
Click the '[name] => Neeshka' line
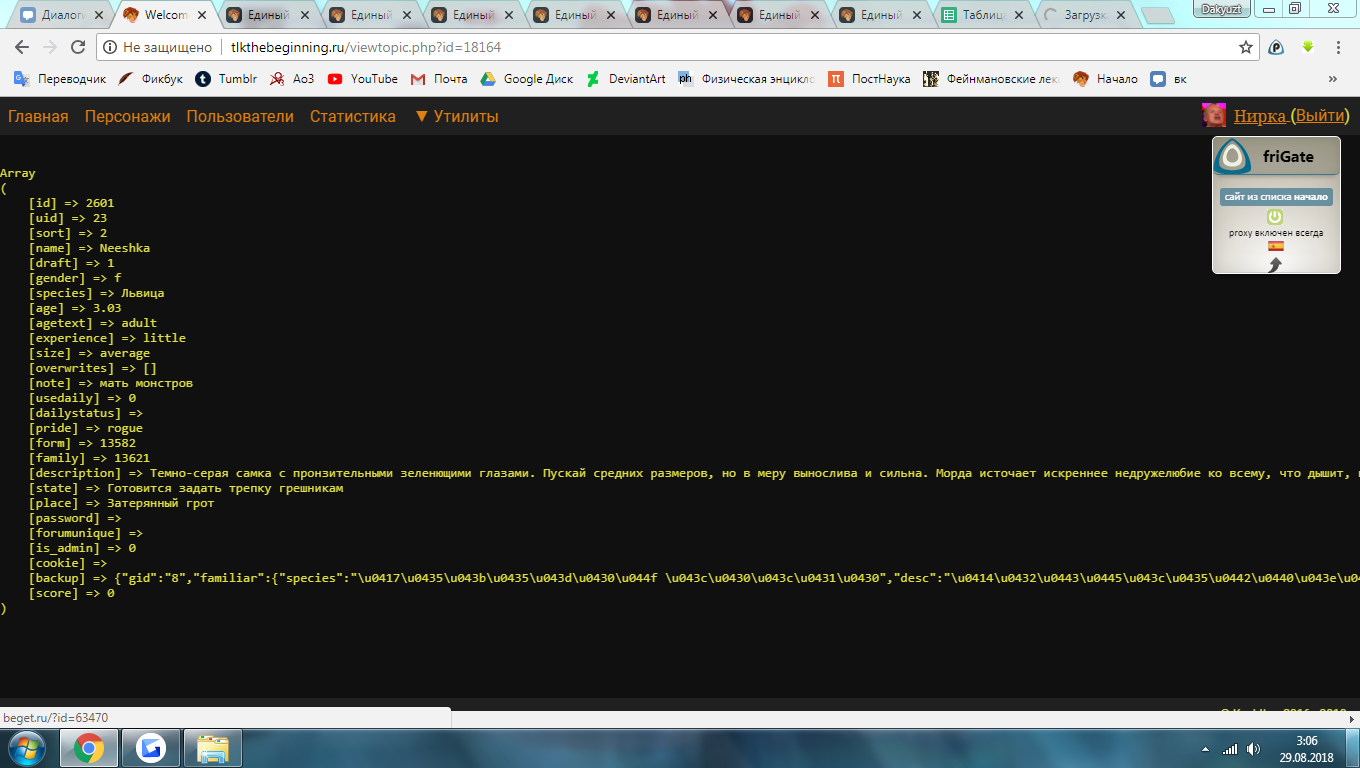click(89, 248)
